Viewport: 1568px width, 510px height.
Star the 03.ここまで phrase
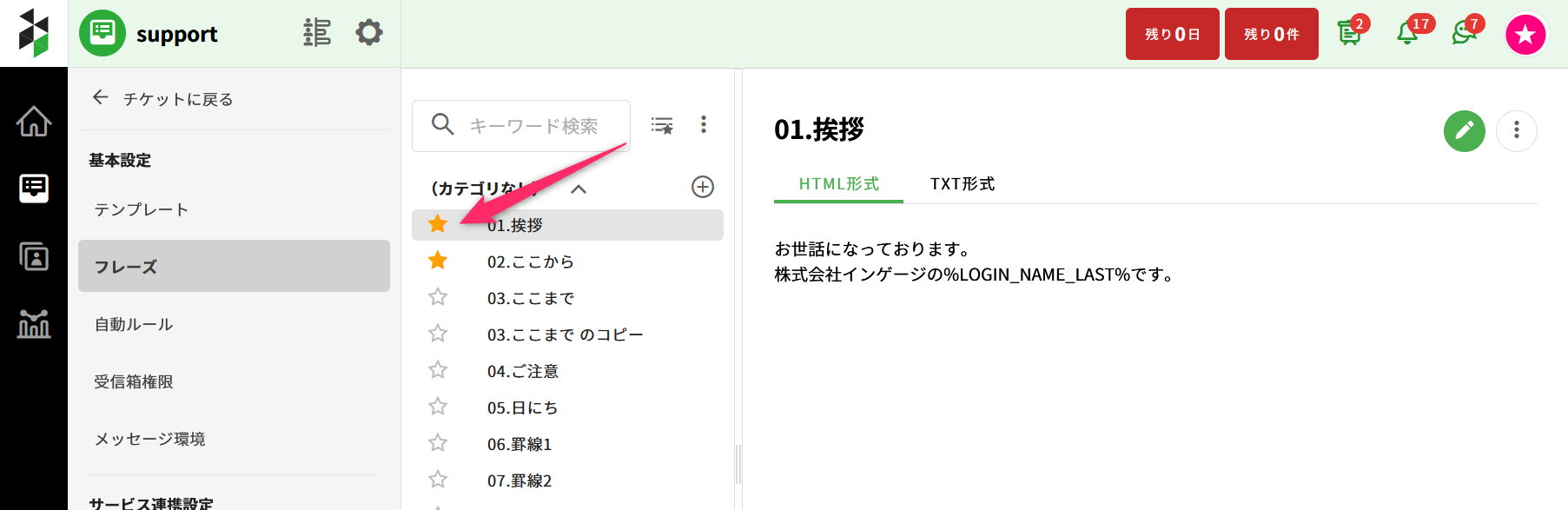[x=438, y=297]
